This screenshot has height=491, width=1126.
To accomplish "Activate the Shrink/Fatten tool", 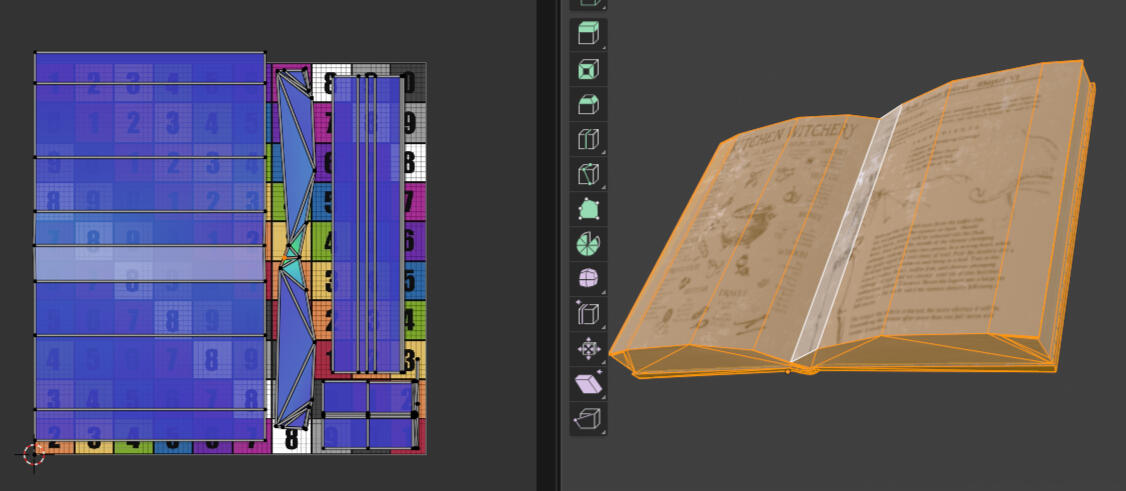I will click(x=588, y=349).
